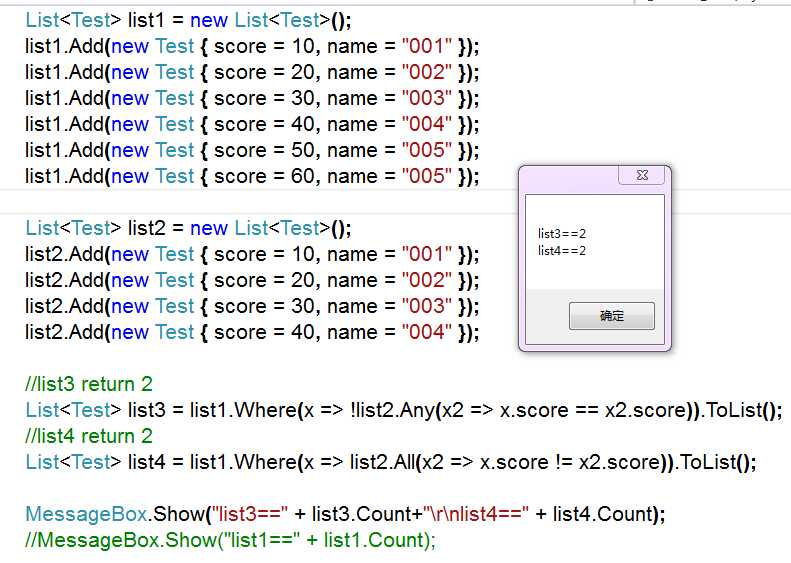Click the list1 declaration line
This screenshot has height=563, width=791.
(x=189, y=20)
